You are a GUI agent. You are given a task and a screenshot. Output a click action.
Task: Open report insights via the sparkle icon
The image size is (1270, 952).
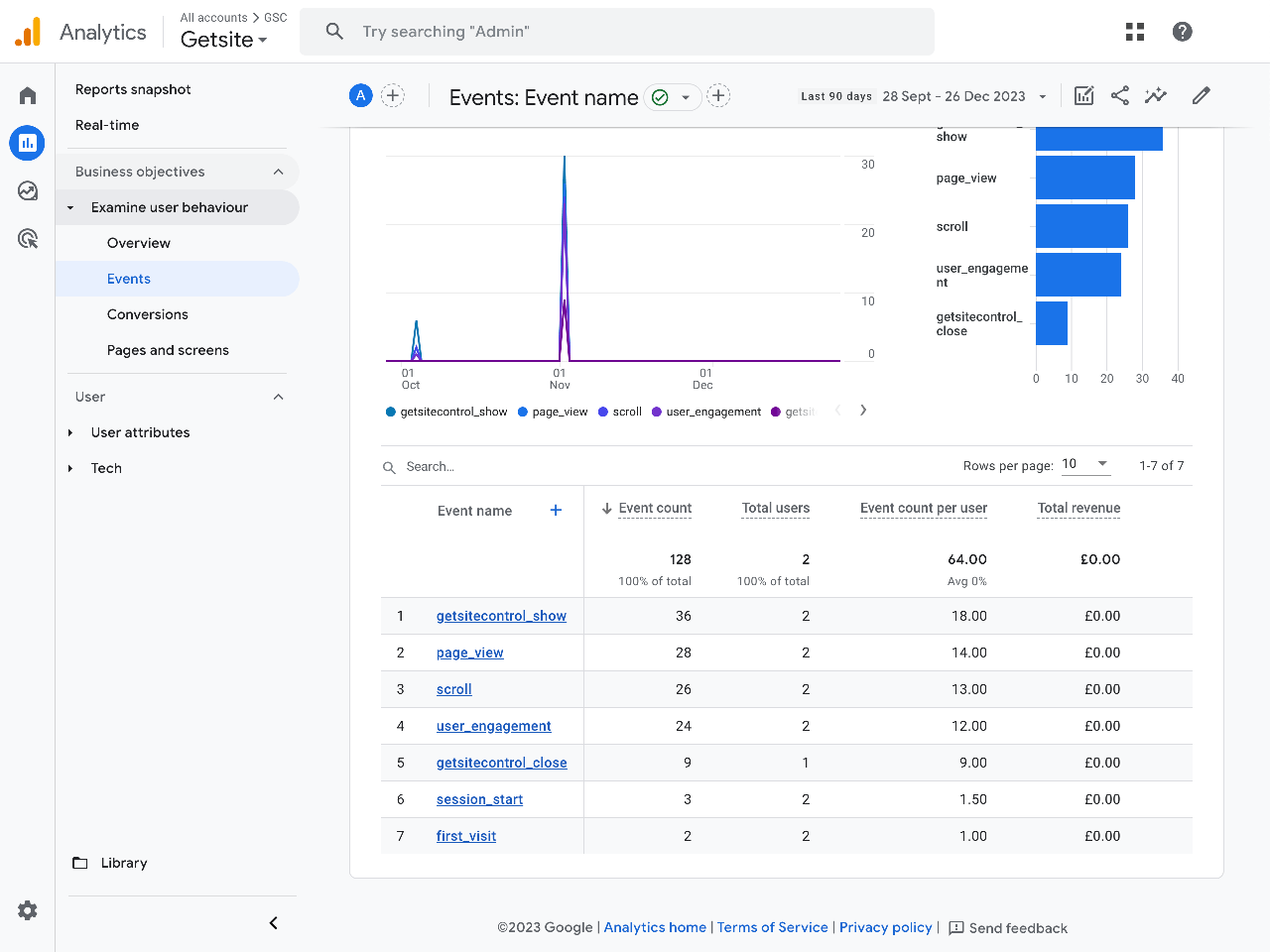(x=1155, y=95)
